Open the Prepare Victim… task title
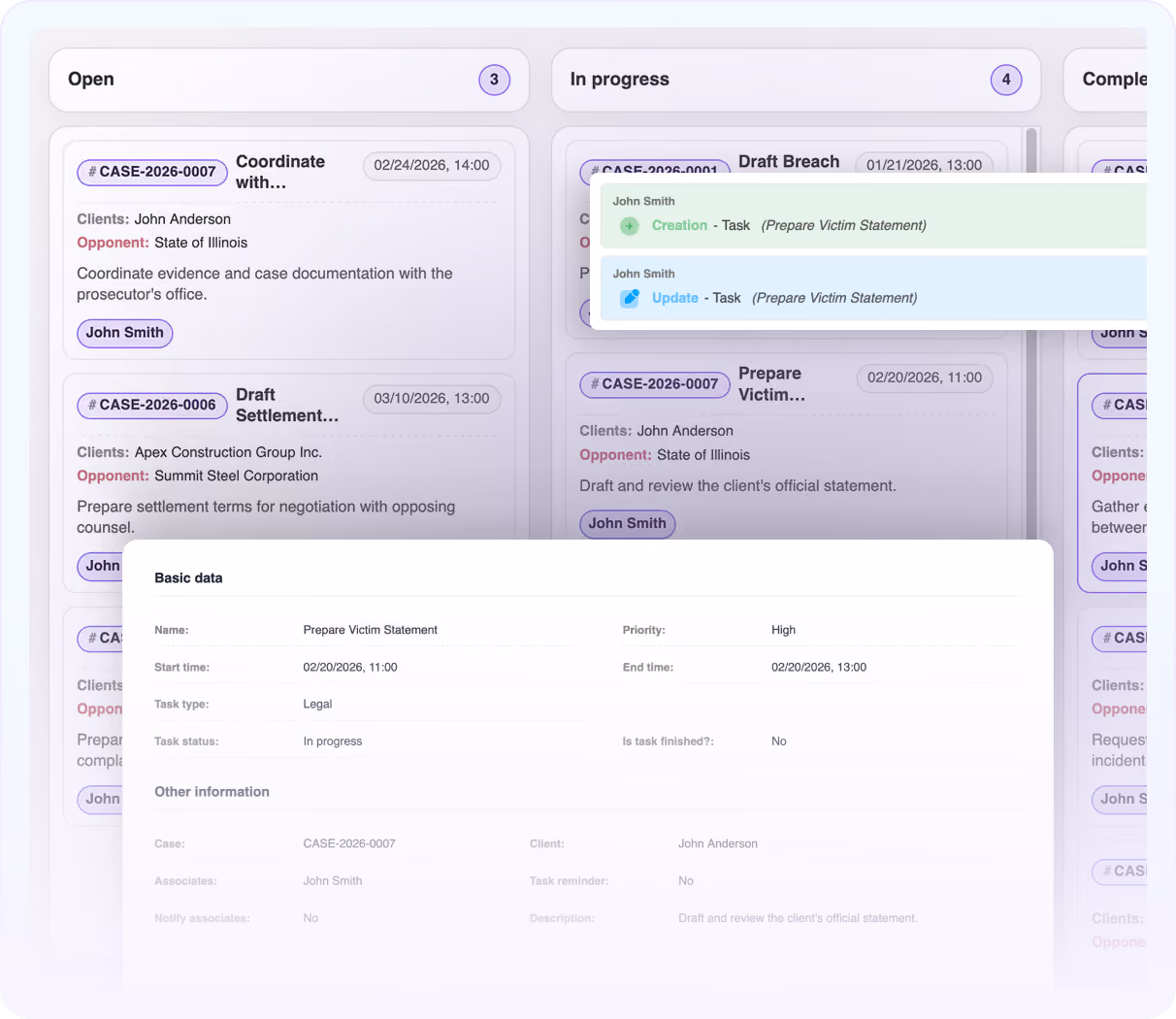This screenshot has width=1176, height=1019. pos(772,384)
